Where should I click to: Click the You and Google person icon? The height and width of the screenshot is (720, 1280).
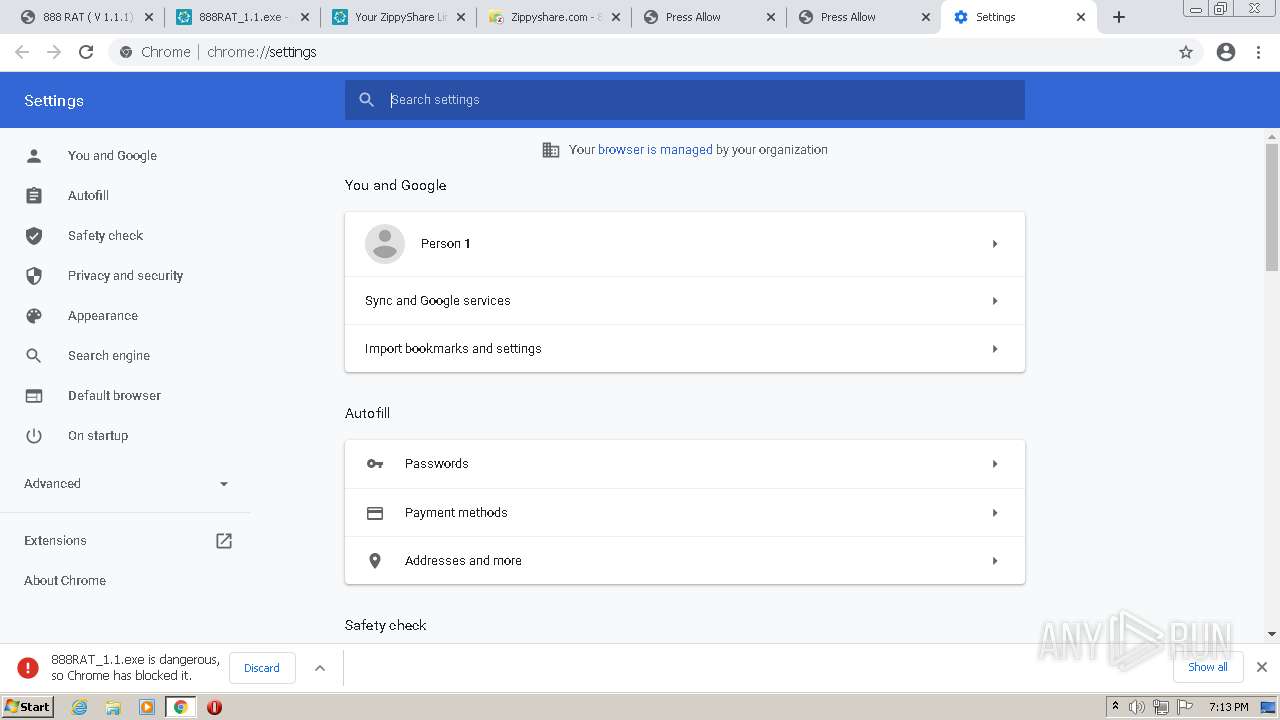[34, 155]
